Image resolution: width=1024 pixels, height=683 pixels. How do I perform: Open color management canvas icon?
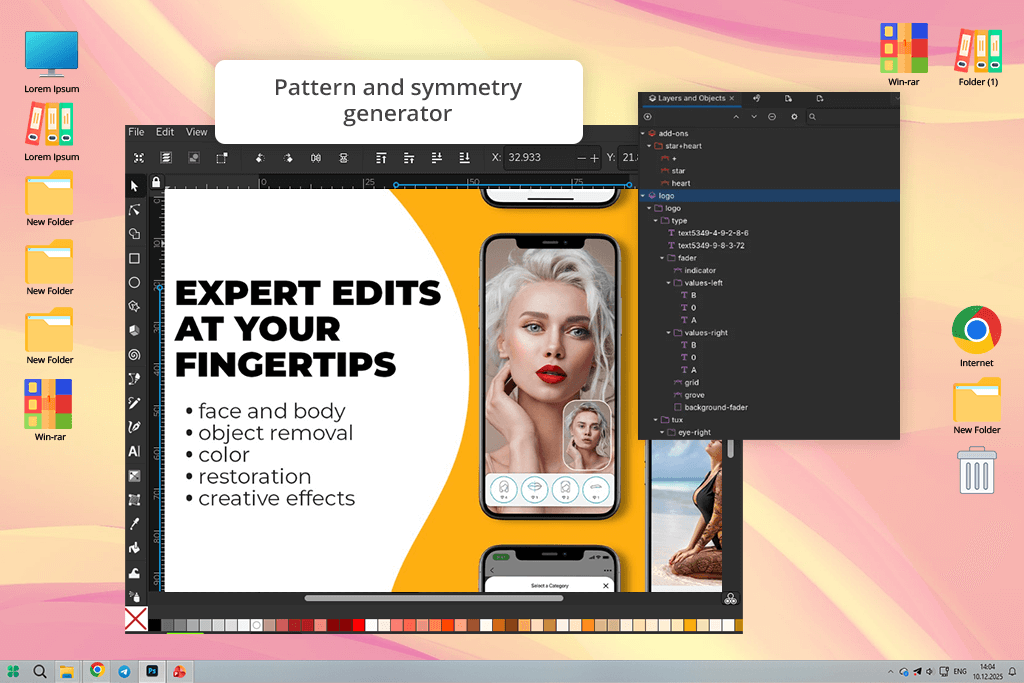tap(731, 599)
